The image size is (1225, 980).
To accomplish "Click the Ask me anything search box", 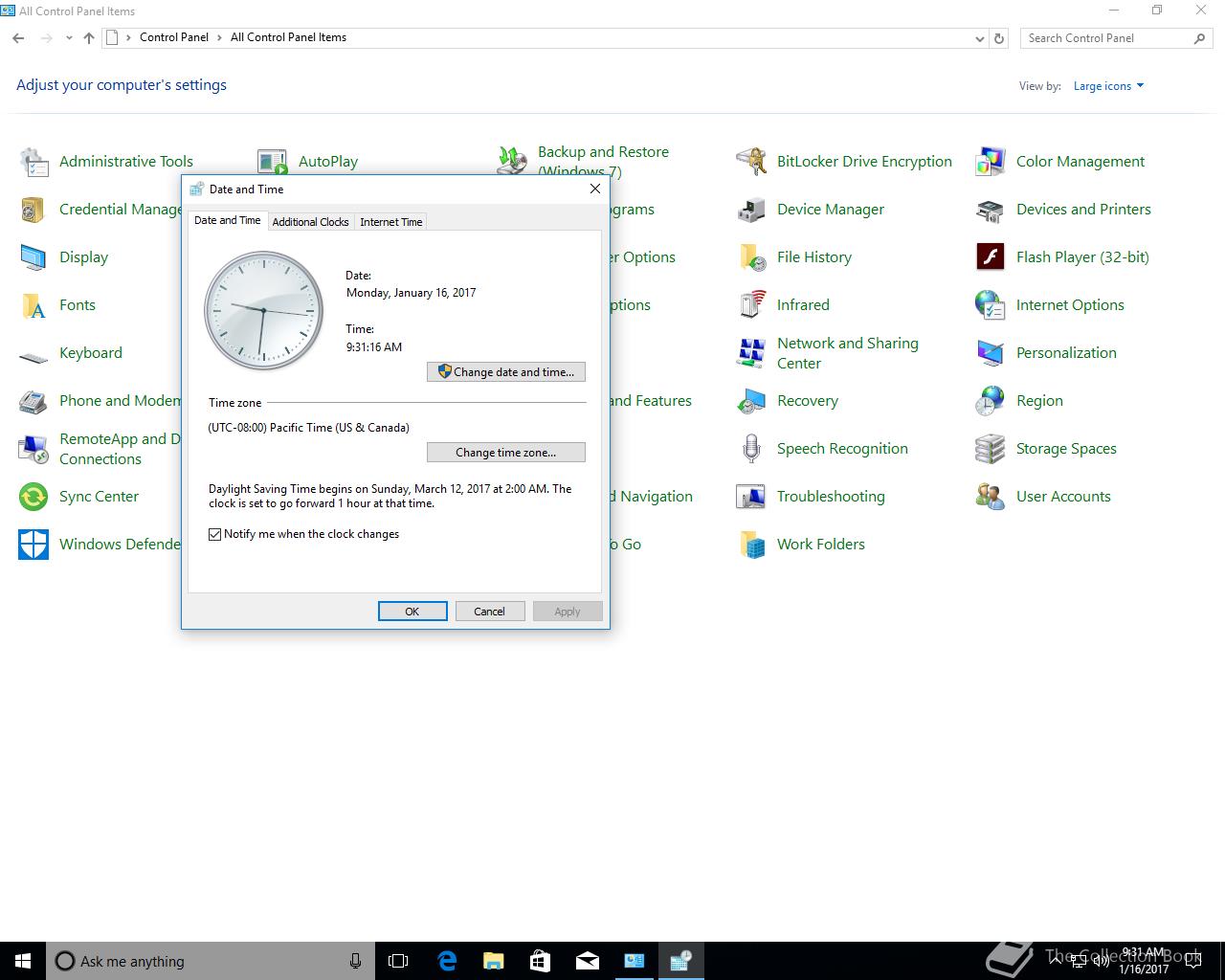I will (x=209, y=961).
